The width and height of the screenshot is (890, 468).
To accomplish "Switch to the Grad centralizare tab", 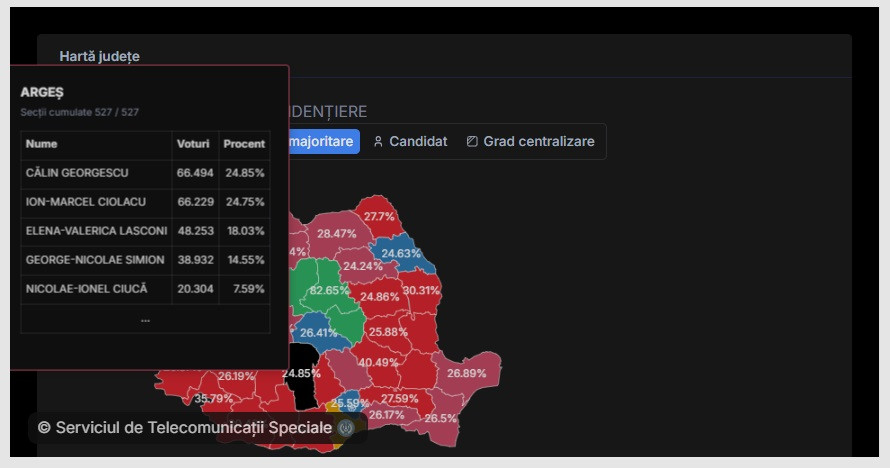I will click(x=530, y=142).
